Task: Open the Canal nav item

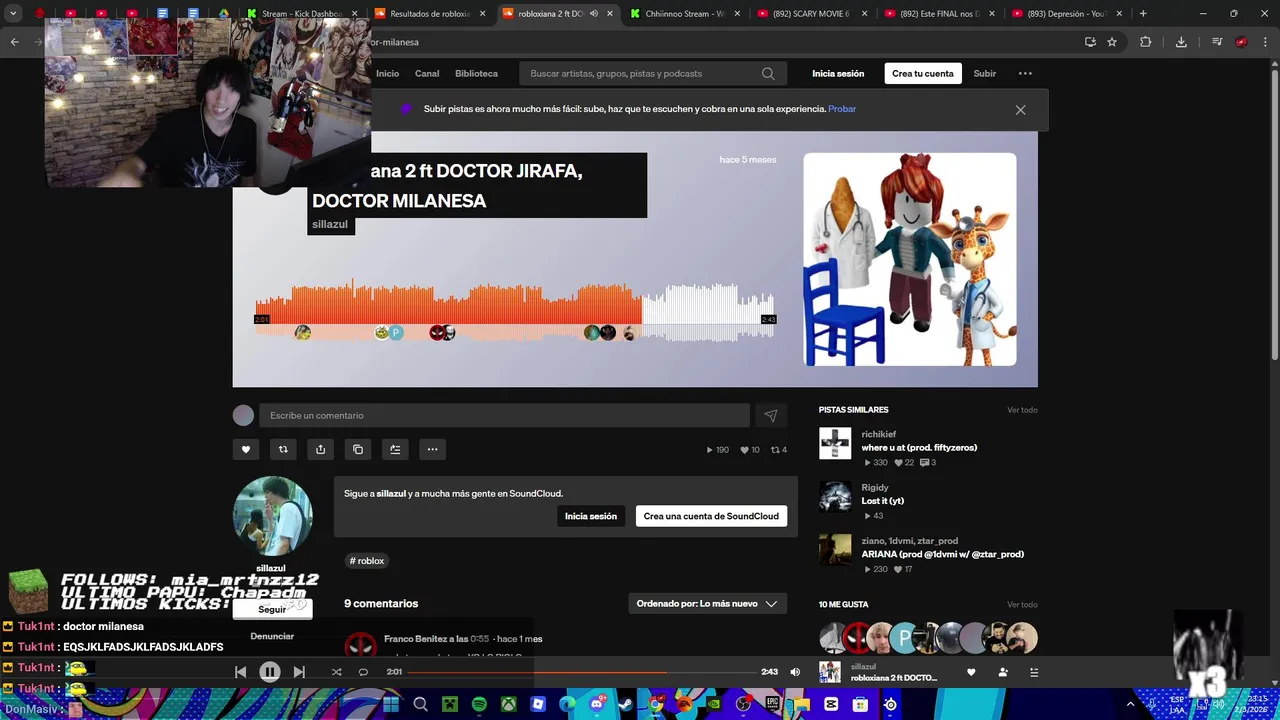Action: (x=427, y=74)
